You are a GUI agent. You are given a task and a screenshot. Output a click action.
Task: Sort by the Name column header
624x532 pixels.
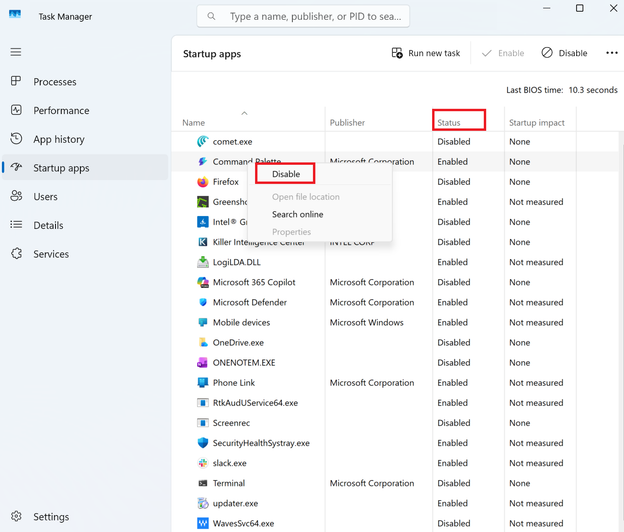click(193, 123)
